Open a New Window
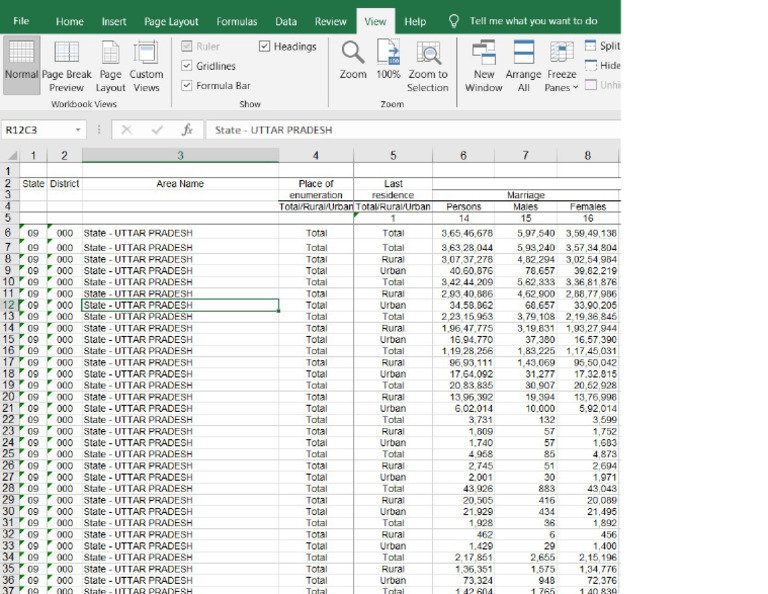Image resolution: width=768 pixels, height=594 pixels. pyautogui.click(x=483, y=66)
